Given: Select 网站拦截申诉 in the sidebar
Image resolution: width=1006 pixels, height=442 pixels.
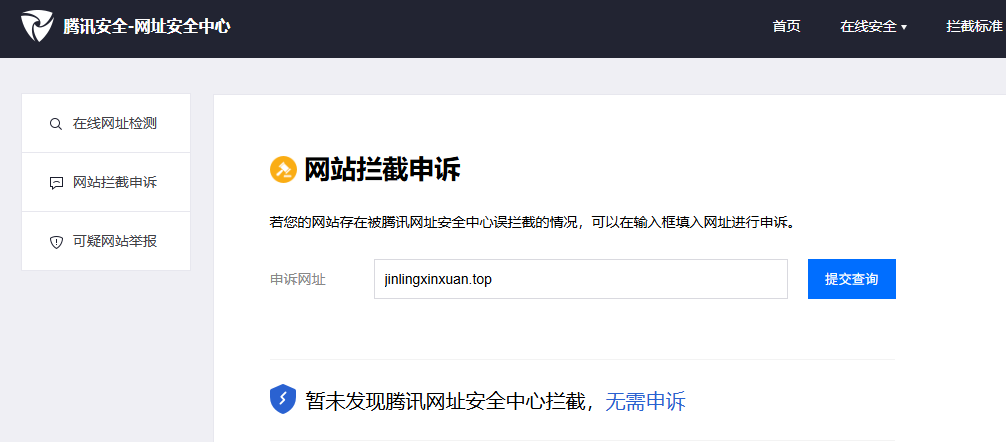Looking at the screenshot, I should (106, 182).
